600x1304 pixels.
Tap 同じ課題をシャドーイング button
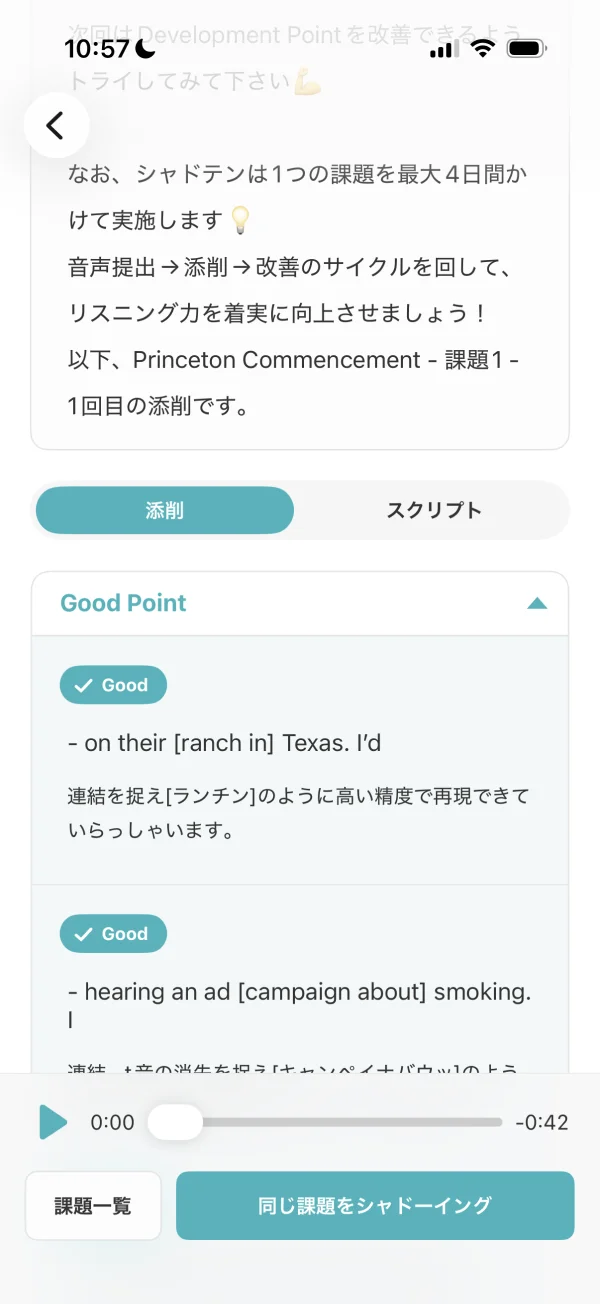tap(375, 1205)
